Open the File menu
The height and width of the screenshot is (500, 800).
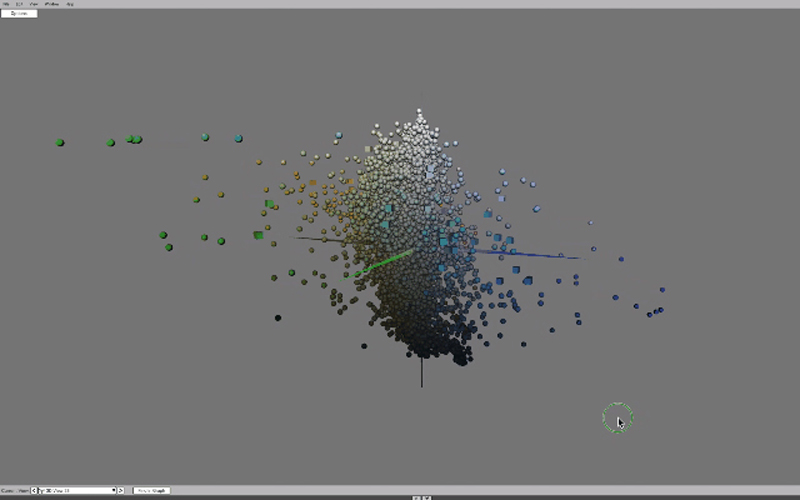(x=5, y=4)
